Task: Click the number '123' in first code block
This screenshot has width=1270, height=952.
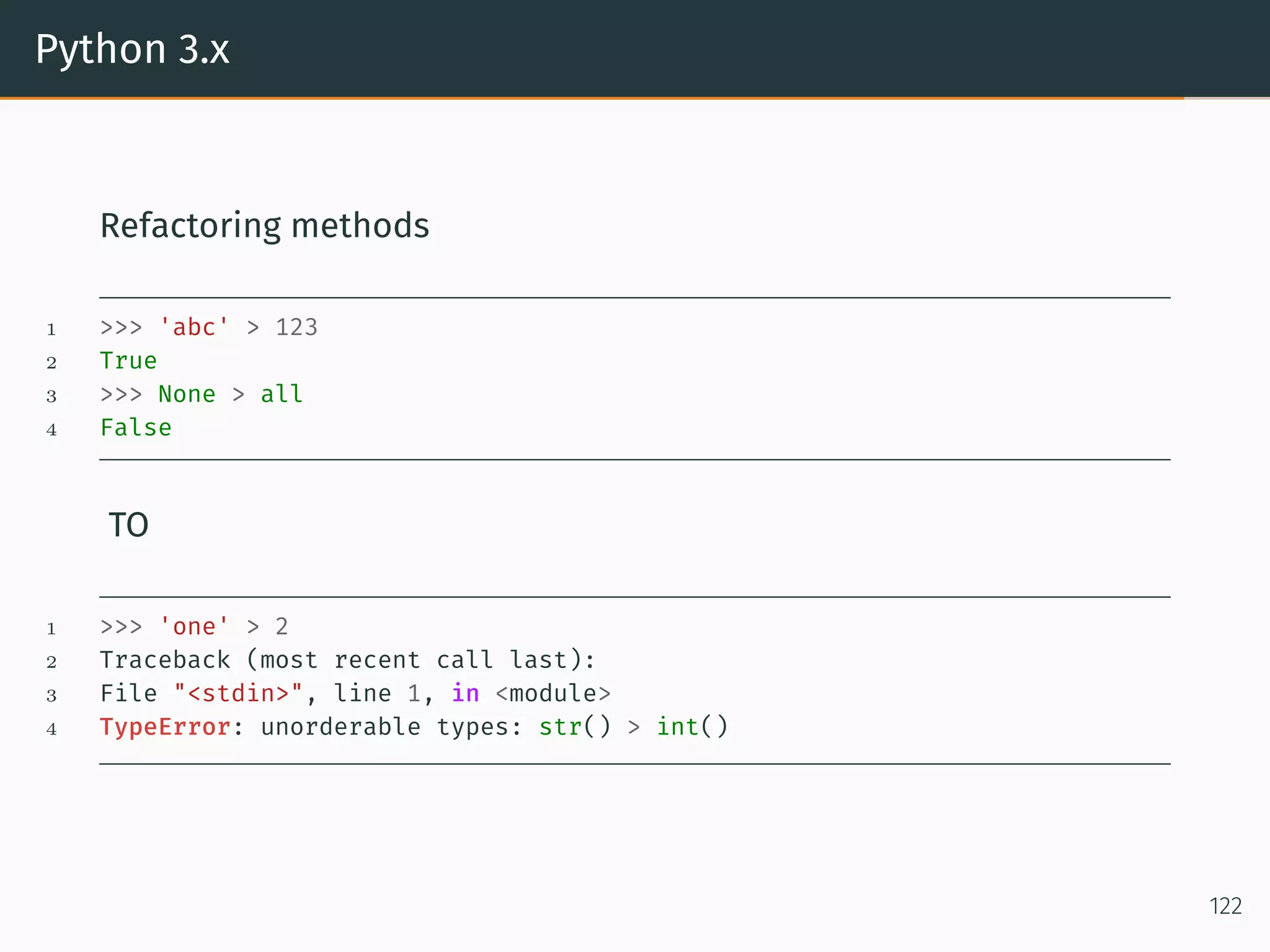Action: point(296,327)
